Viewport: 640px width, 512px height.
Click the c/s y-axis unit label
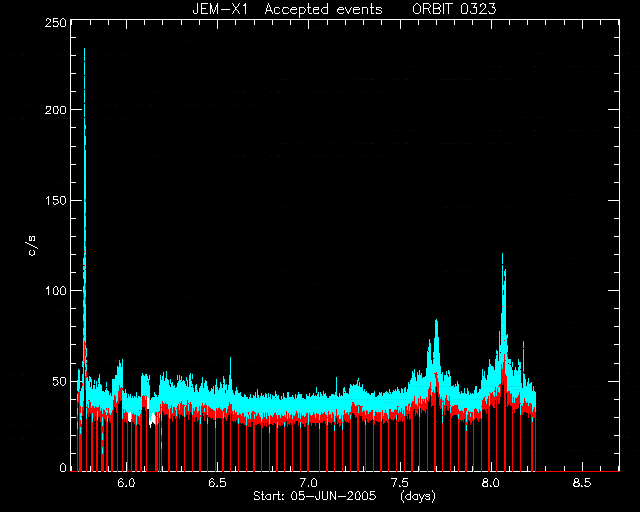pyautogui.click(x=32, y=246)
